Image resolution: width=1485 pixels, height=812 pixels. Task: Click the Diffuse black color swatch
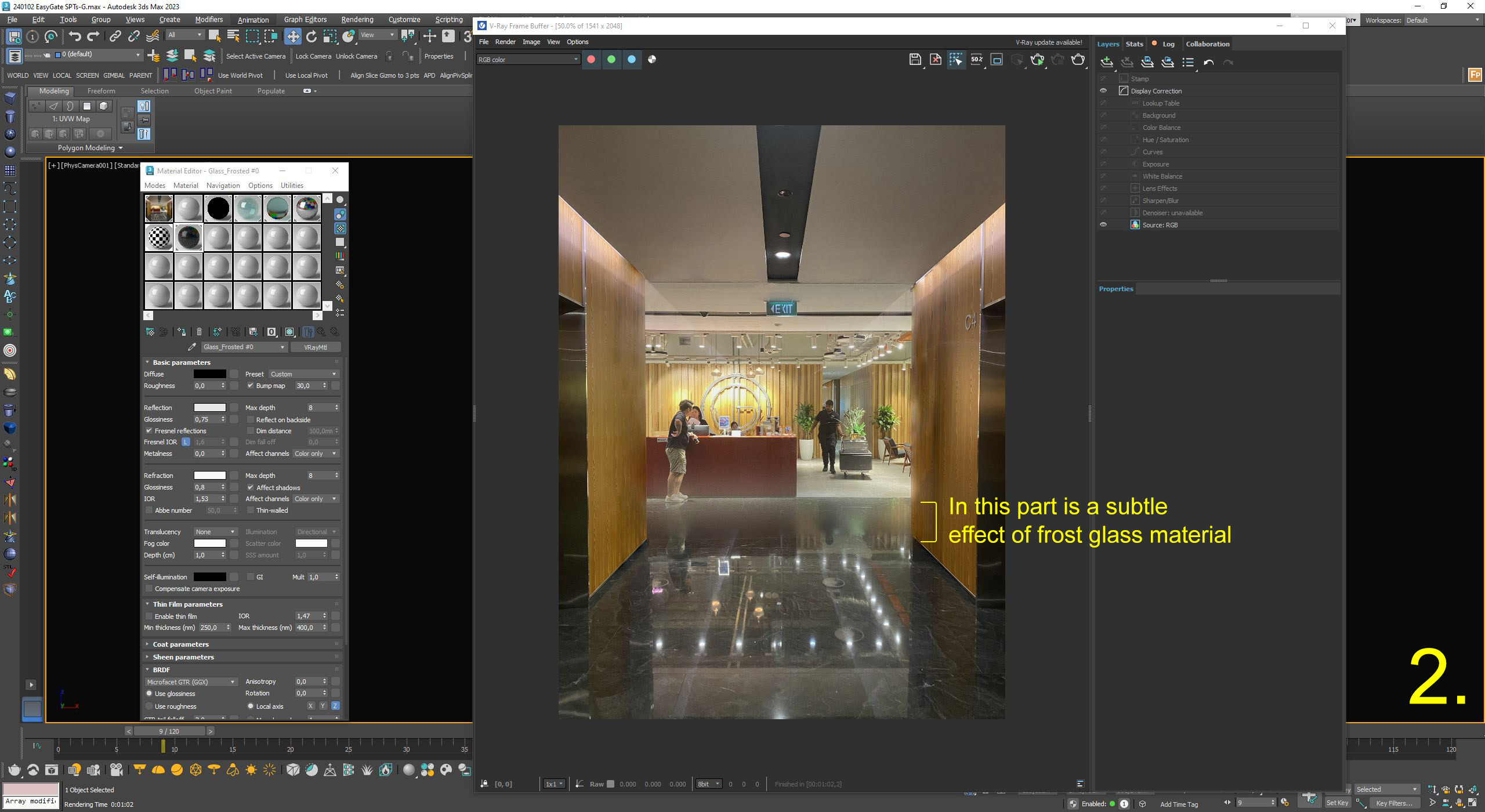[x=210, y=374]
